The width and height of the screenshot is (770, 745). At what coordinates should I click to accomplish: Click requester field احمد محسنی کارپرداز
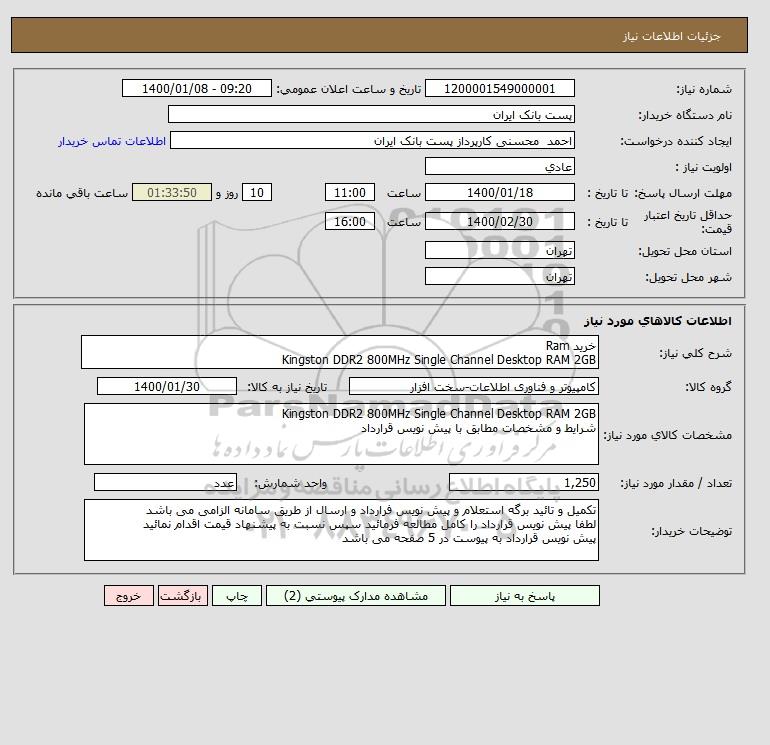(372, 140)
